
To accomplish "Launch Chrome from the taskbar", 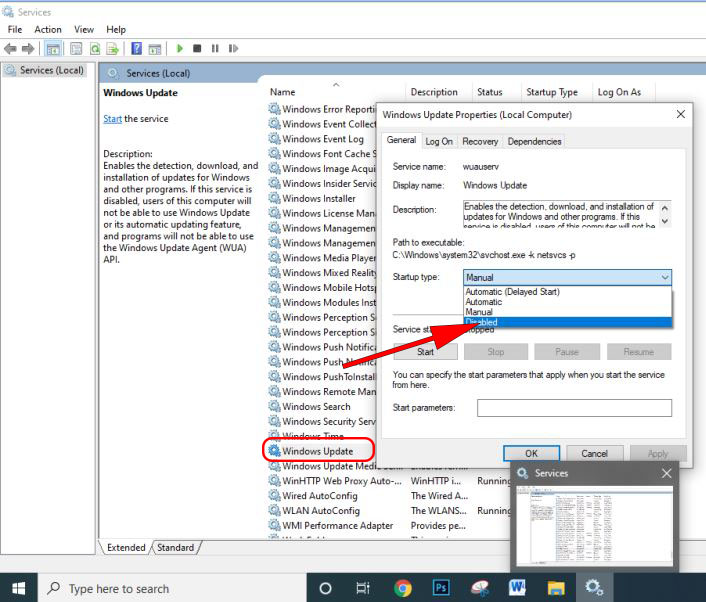I will click(403, 588).
